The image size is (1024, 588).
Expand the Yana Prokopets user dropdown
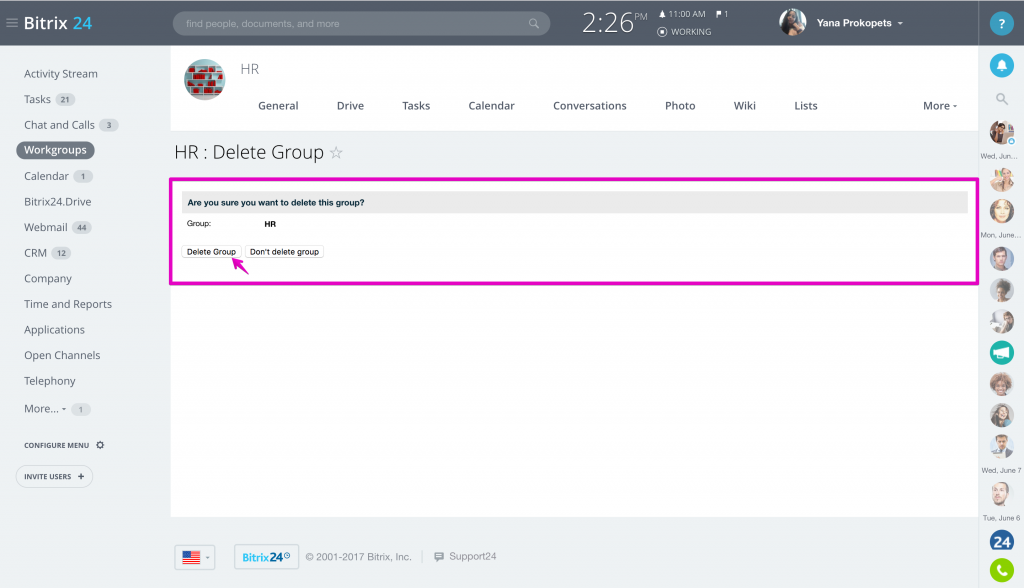coord(900,24)
